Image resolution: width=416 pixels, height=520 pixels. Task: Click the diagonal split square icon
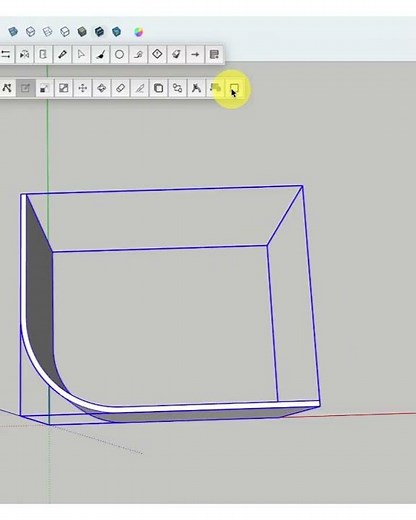tap(64, 88)
